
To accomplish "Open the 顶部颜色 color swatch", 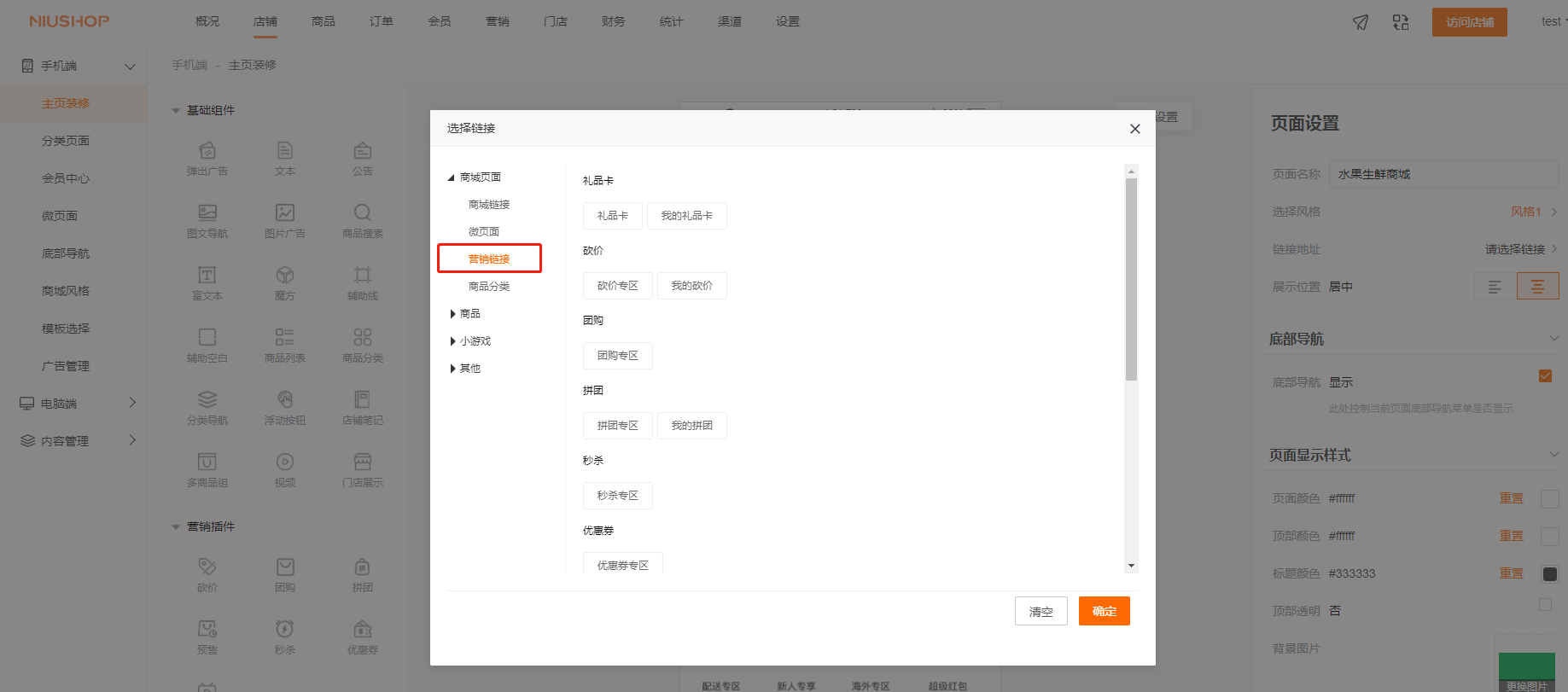I will pyautogui.click(x=1550, y=537).
